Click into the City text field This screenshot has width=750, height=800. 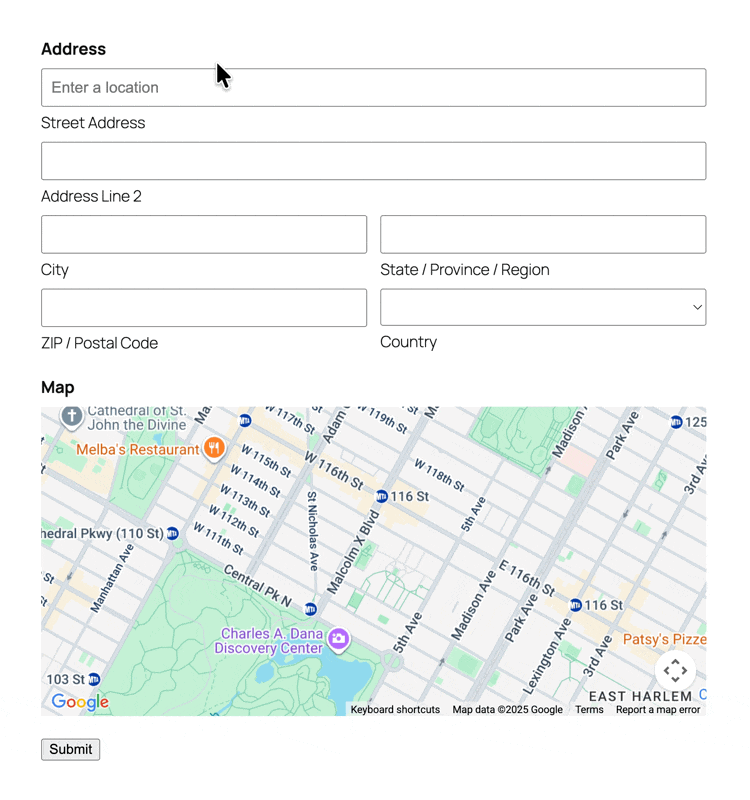204,235
